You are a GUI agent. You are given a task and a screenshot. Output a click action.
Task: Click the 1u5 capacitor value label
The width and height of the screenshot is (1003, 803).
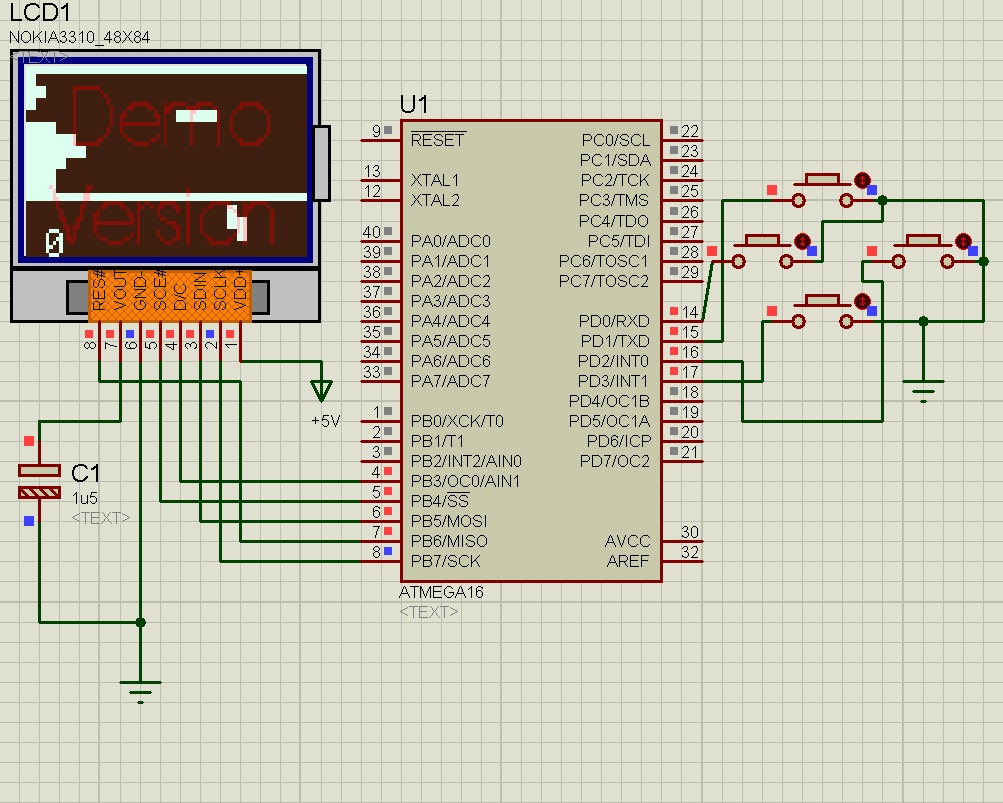click(84, 498)
